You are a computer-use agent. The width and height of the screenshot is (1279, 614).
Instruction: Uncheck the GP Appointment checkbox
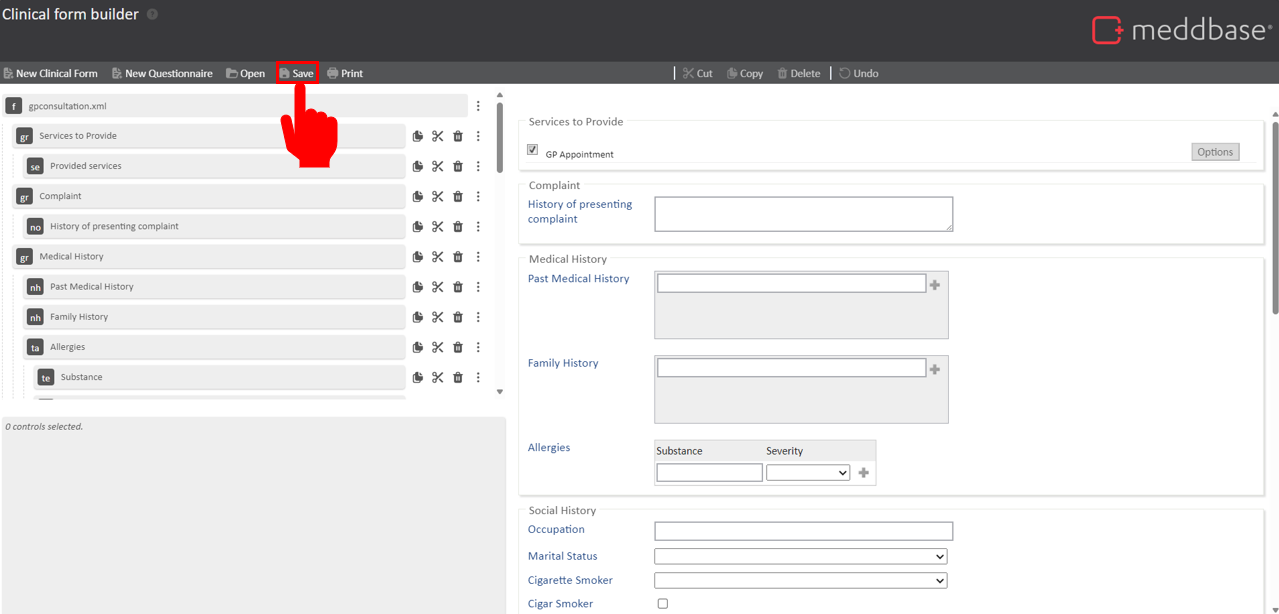point(533,150)
